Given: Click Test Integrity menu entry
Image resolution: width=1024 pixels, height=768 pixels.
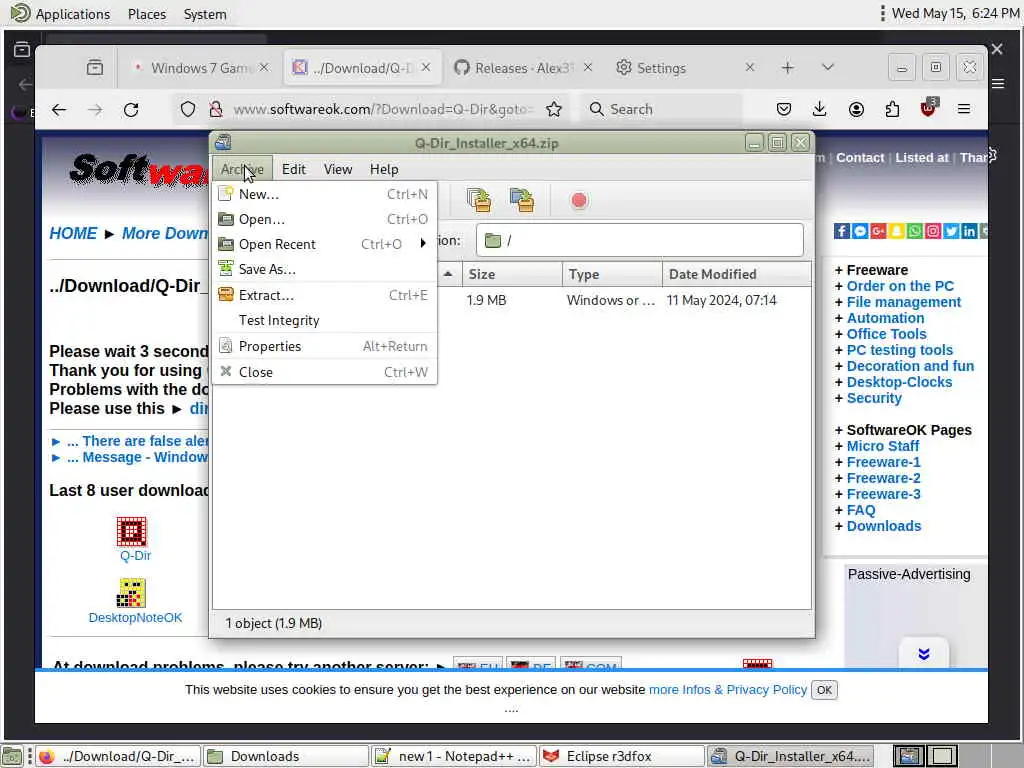Looking at the screenshot, I should [324, 320].
